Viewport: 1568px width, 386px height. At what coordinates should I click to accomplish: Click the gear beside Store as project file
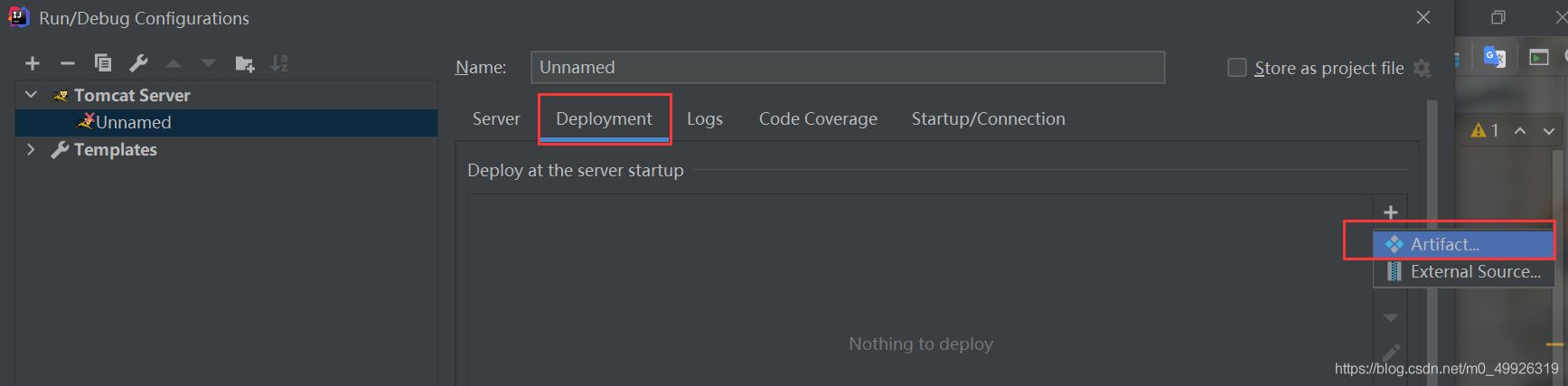click(x=1422, y=69)
